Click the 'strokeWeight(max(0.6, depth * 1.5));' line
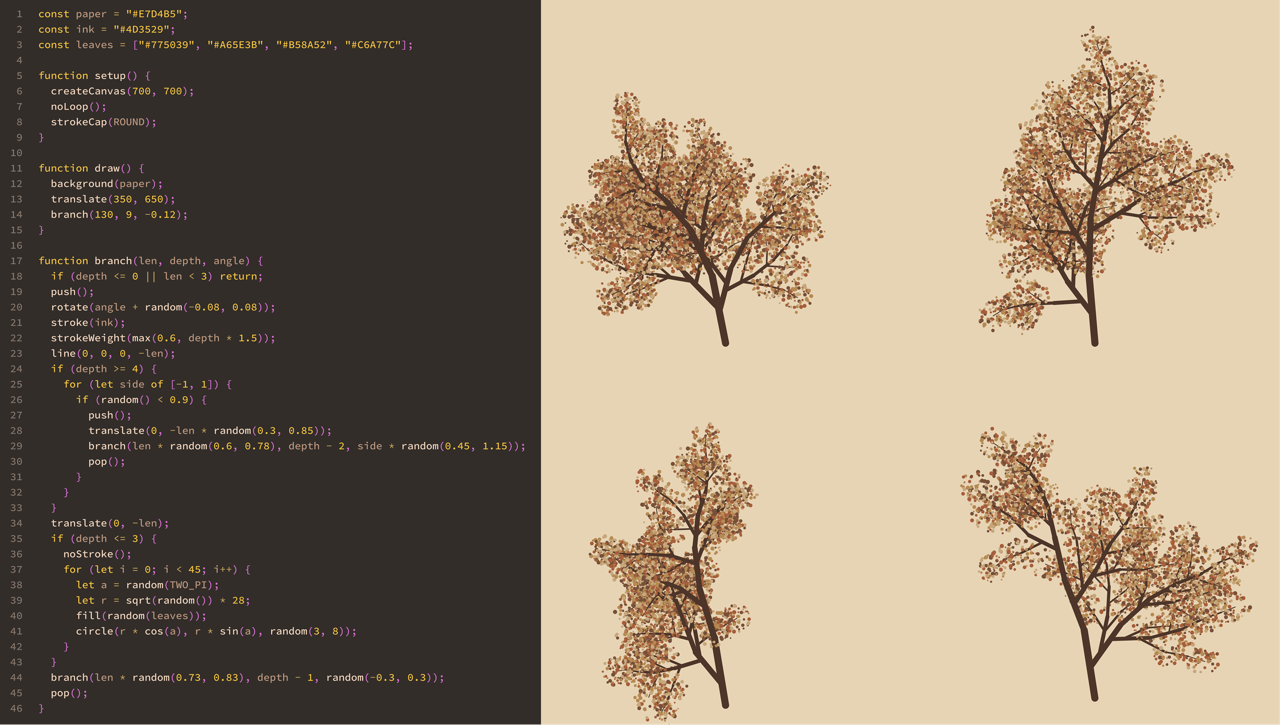The image size is (1280, 725). [x=163, y=338]
